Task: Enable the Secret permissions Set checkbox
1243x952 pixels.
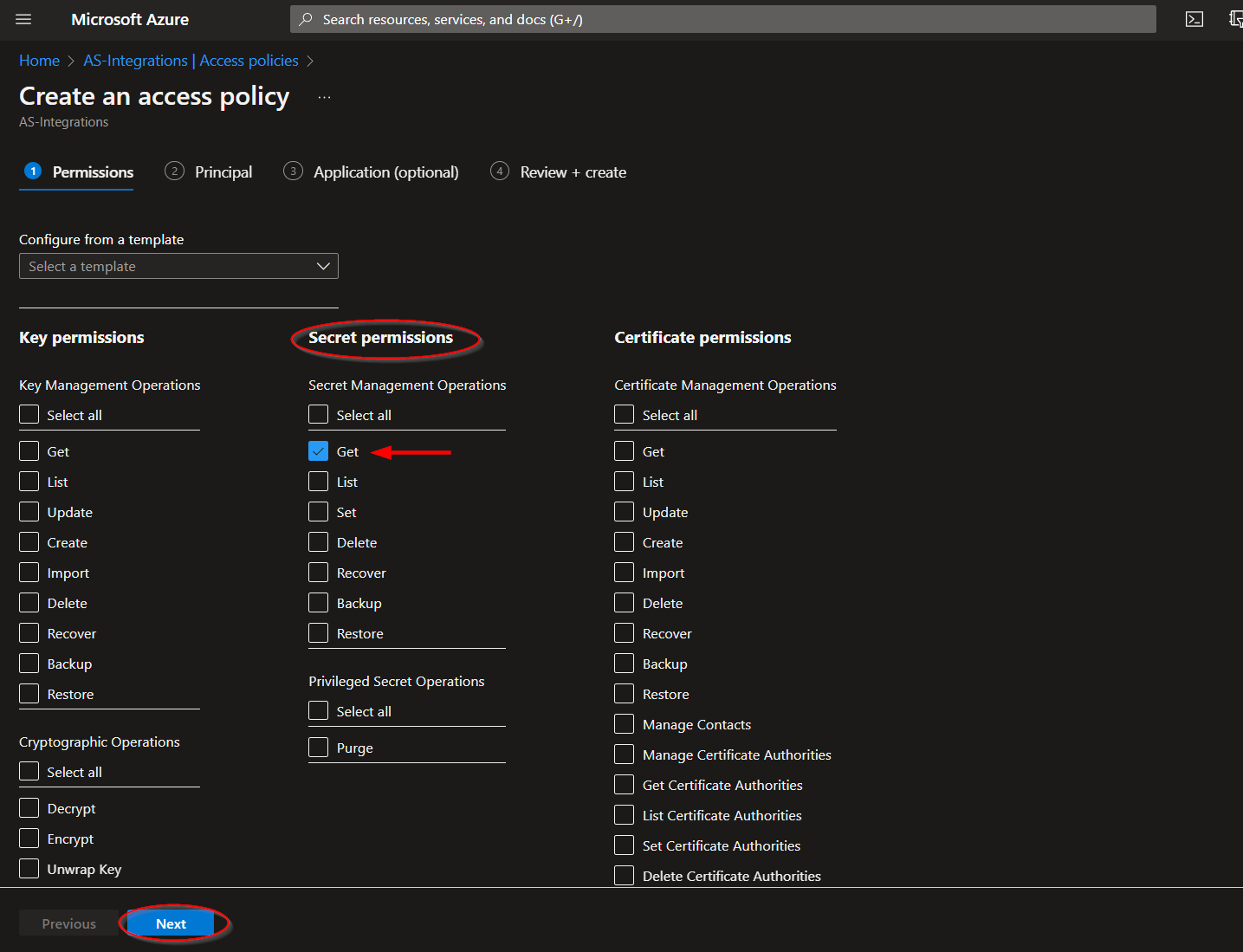Action: [319, 512]
